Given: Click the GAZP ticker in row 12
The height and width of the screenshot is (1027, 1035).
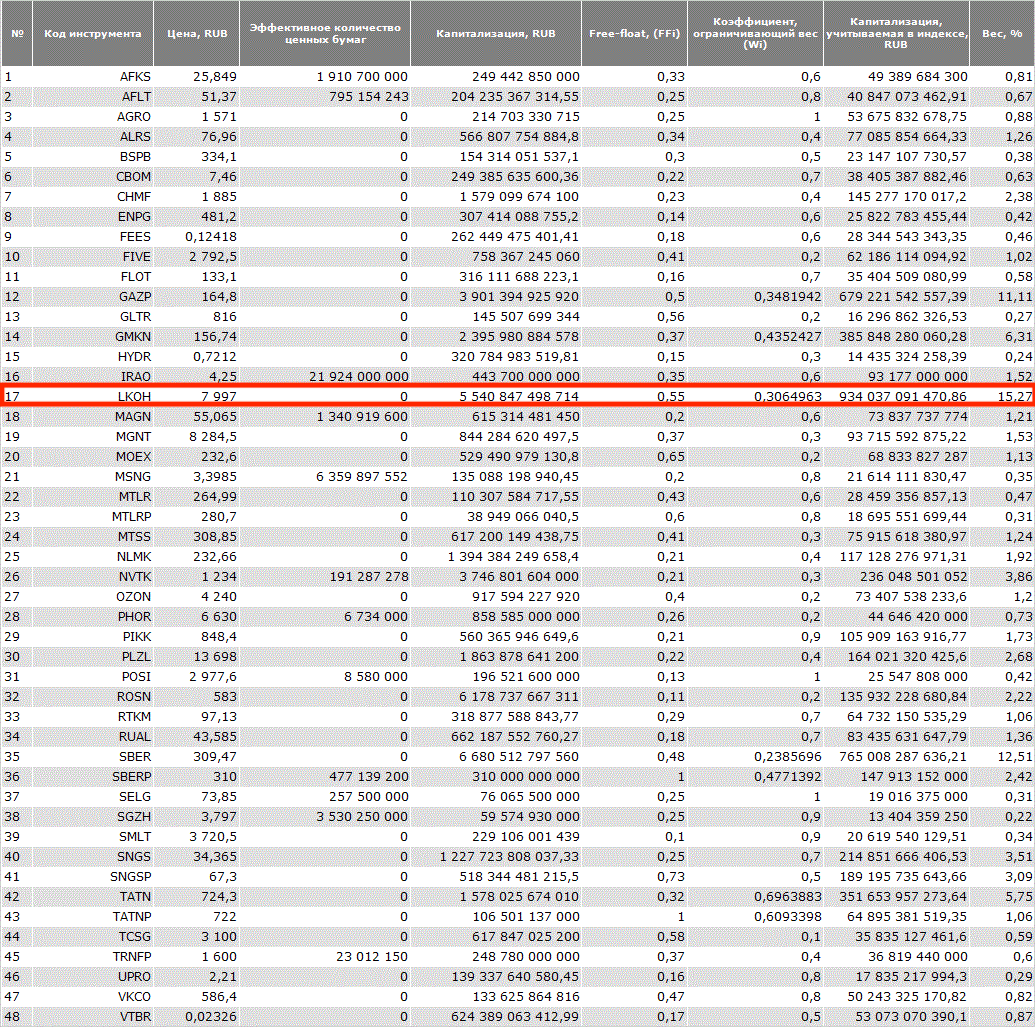Looking at the screenshot, I should click(x=133, y=297).
